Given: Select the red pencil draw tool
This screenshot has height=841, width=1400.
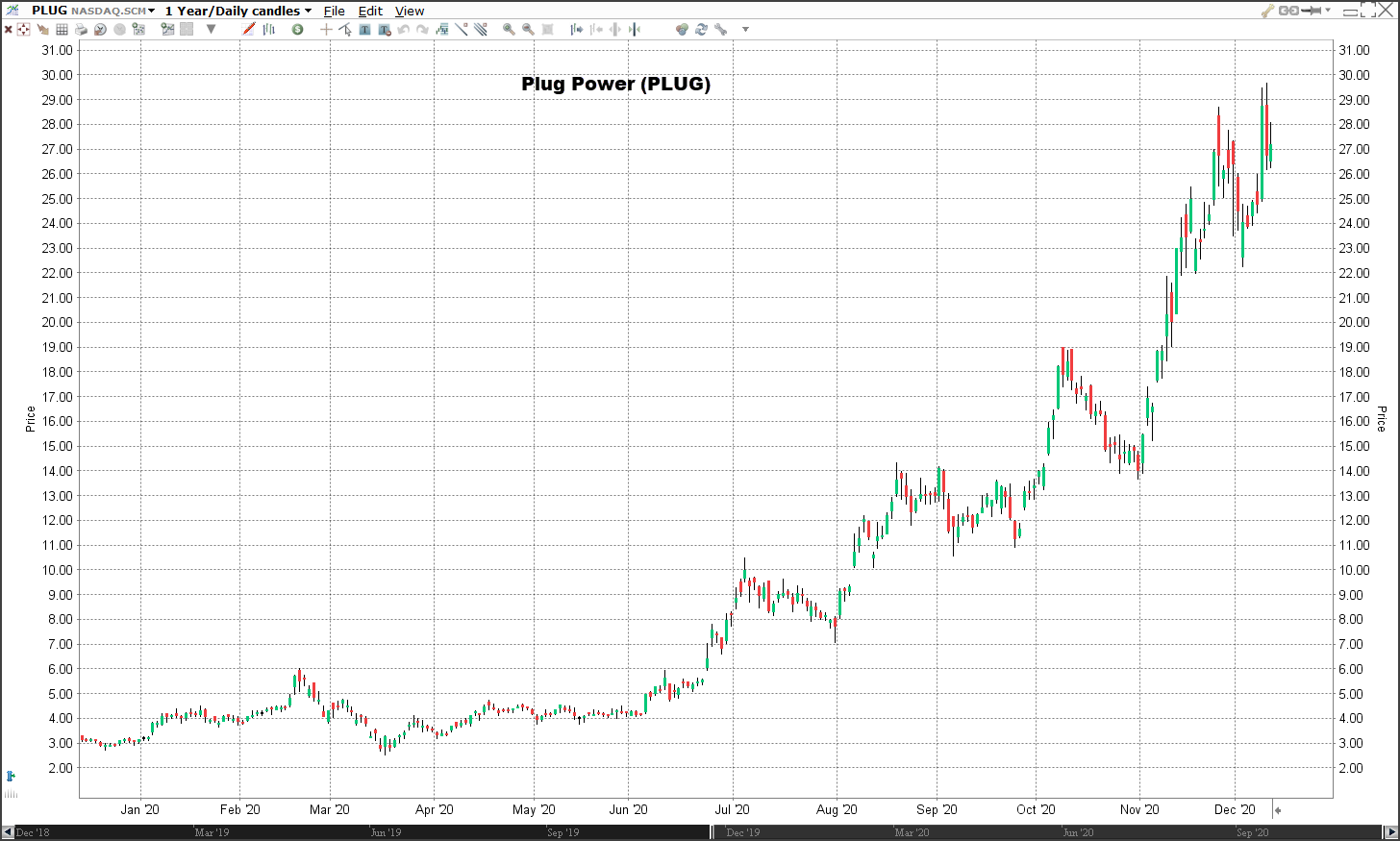Looking at the screenshot, I should [248, 30].
